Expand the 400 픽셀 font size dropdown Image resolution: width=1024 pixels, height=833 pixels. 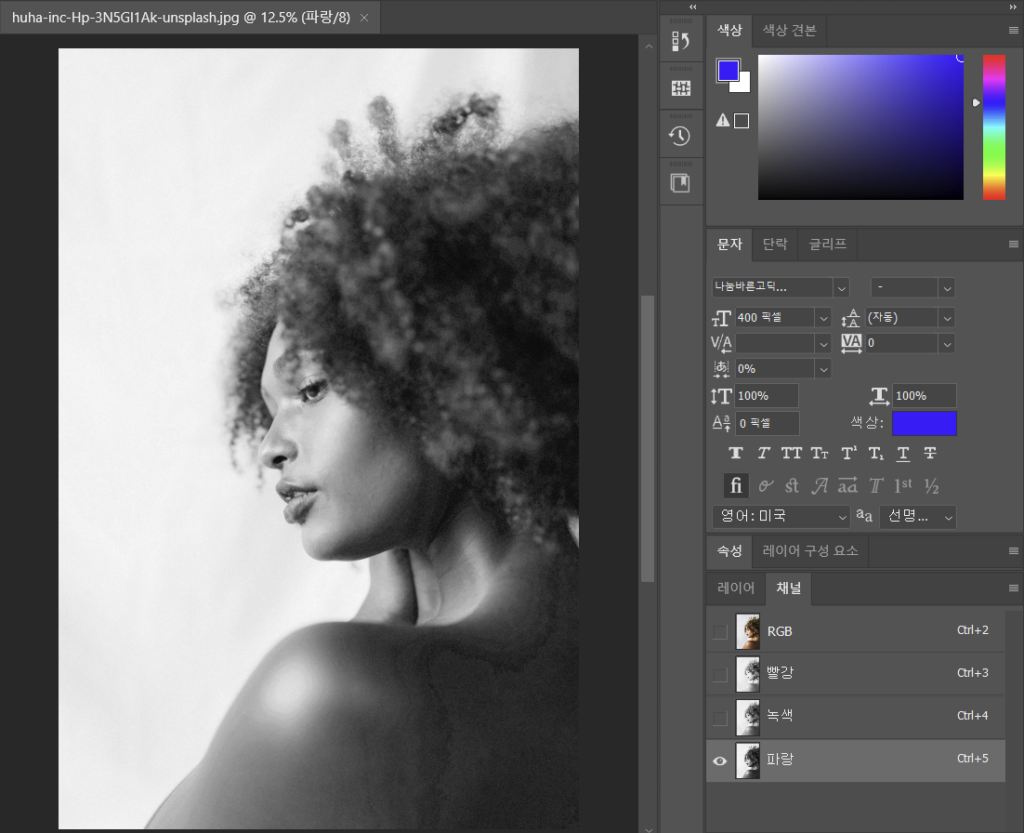[x=823, y=318]
